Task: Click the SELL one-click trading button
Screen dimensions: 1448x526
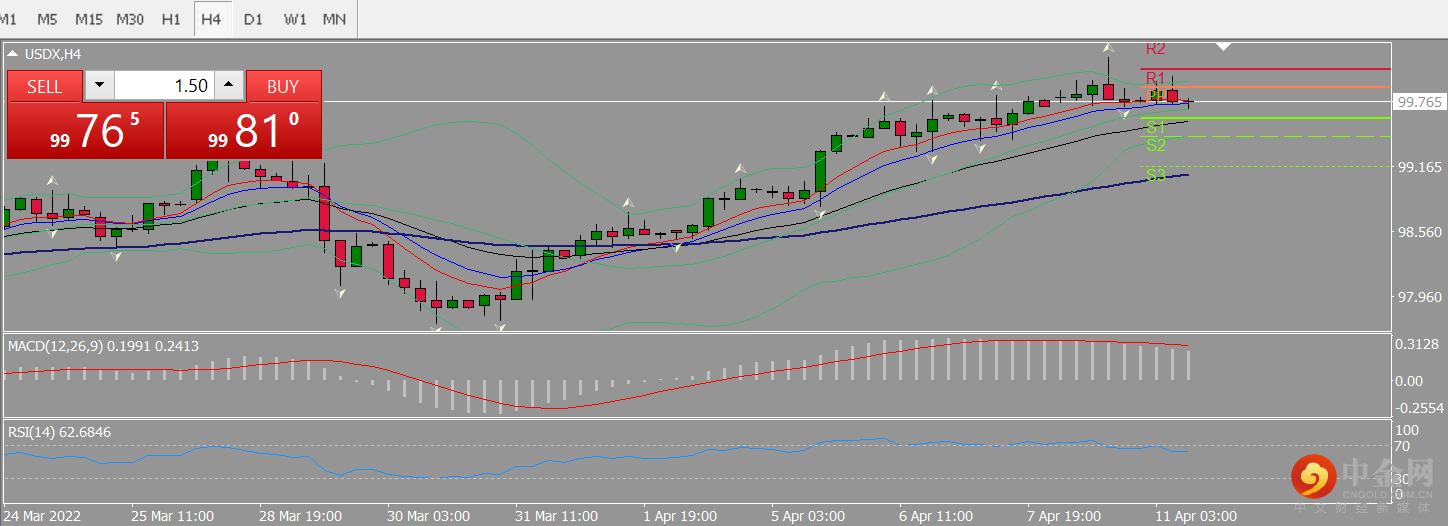Action: [45, 86]
